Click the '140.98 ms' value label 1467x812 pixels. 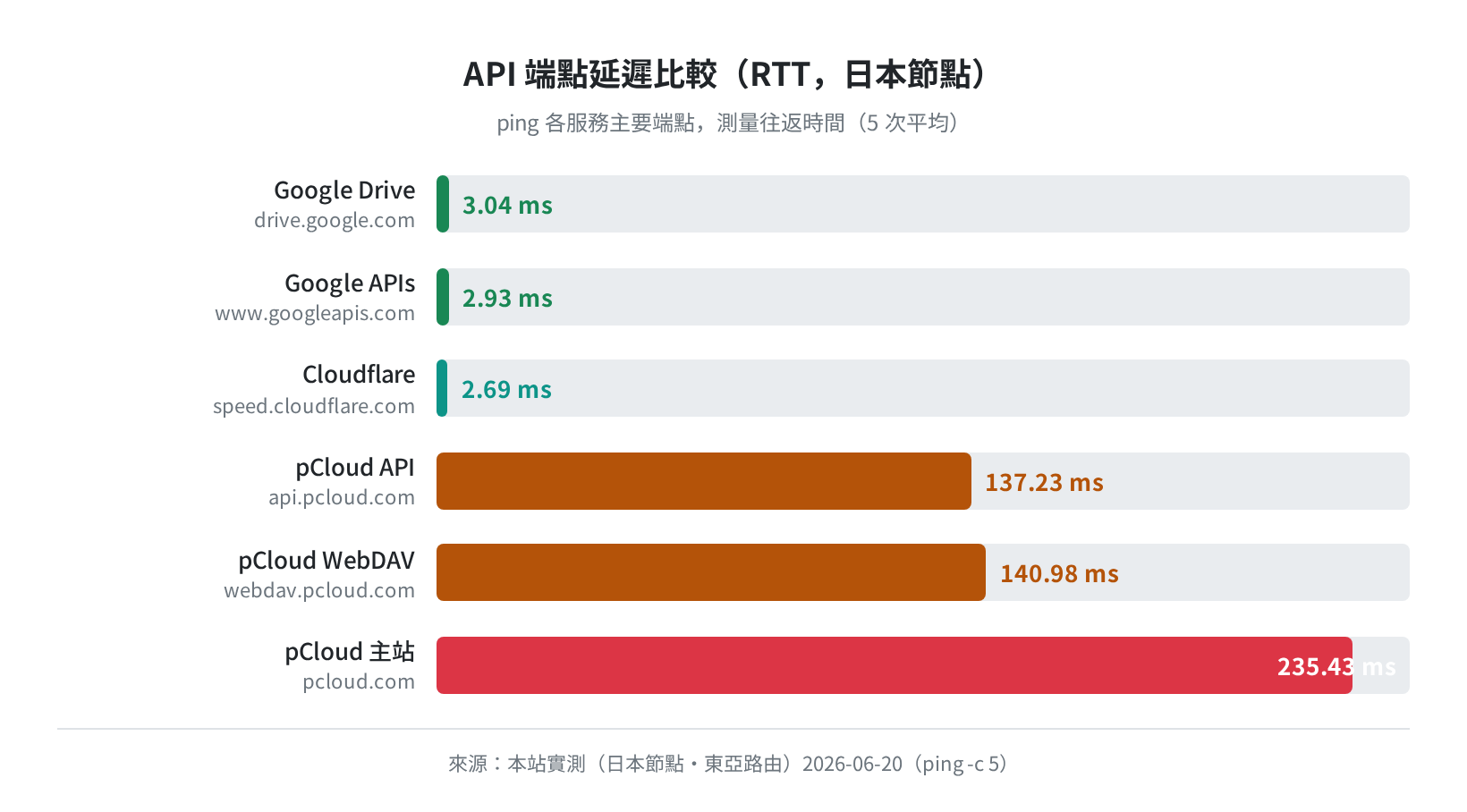click(1059, 573)
